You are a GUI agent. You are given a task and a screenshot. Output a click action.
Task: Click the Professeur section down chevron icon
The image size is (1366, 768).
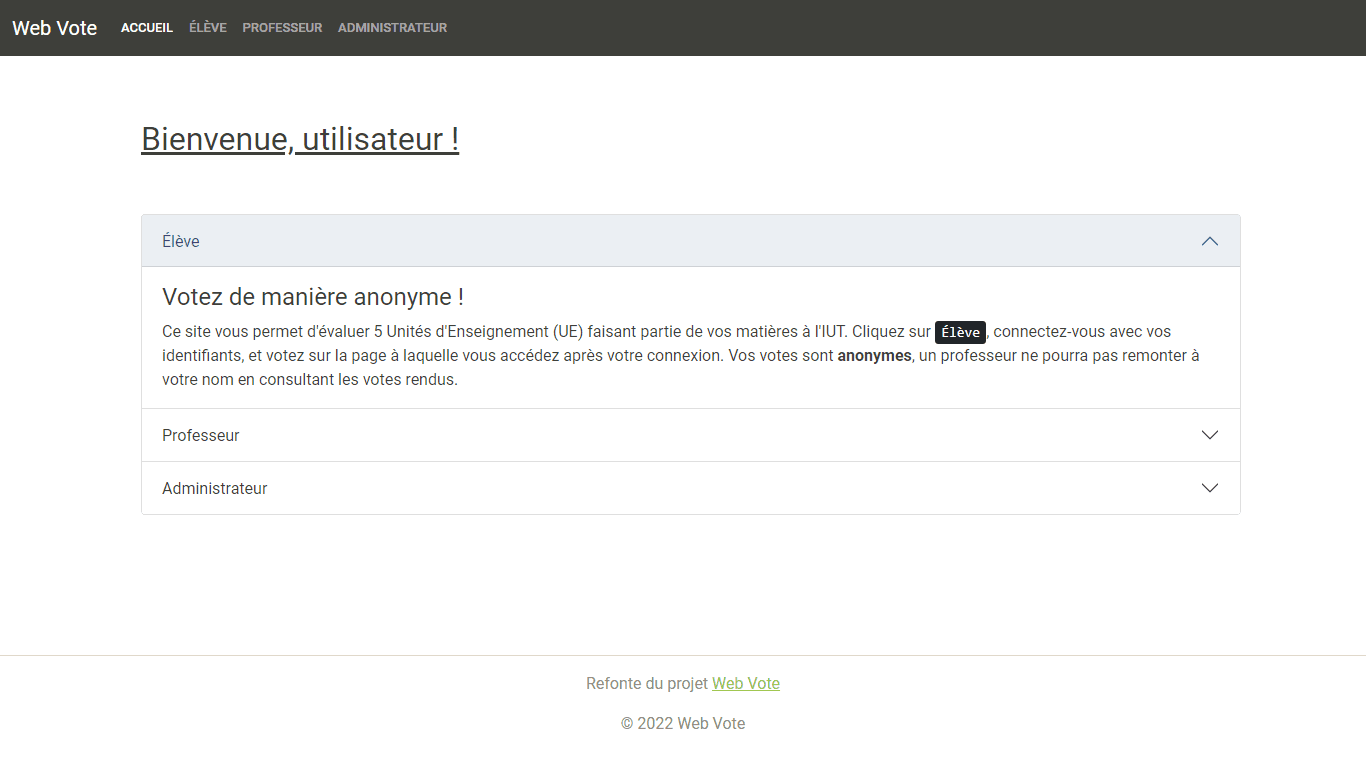point(1210,435)
